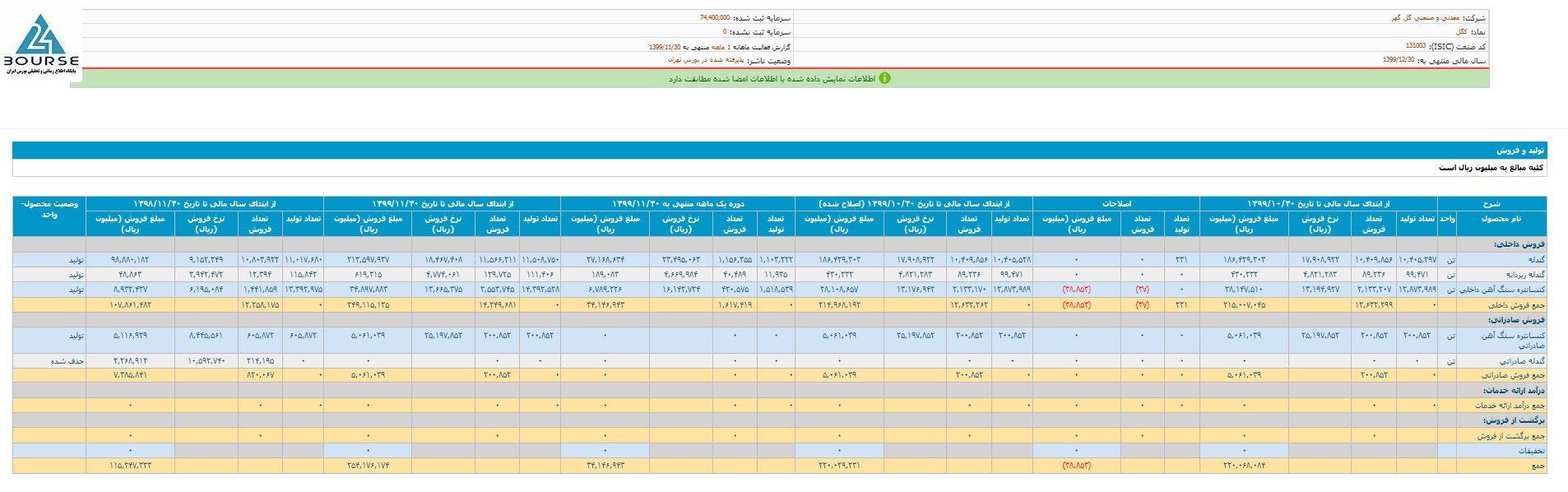Screen dimensions: 1568x492
Task: Click the فروش صادراتی section label
Action: (x=1516, y=319)
